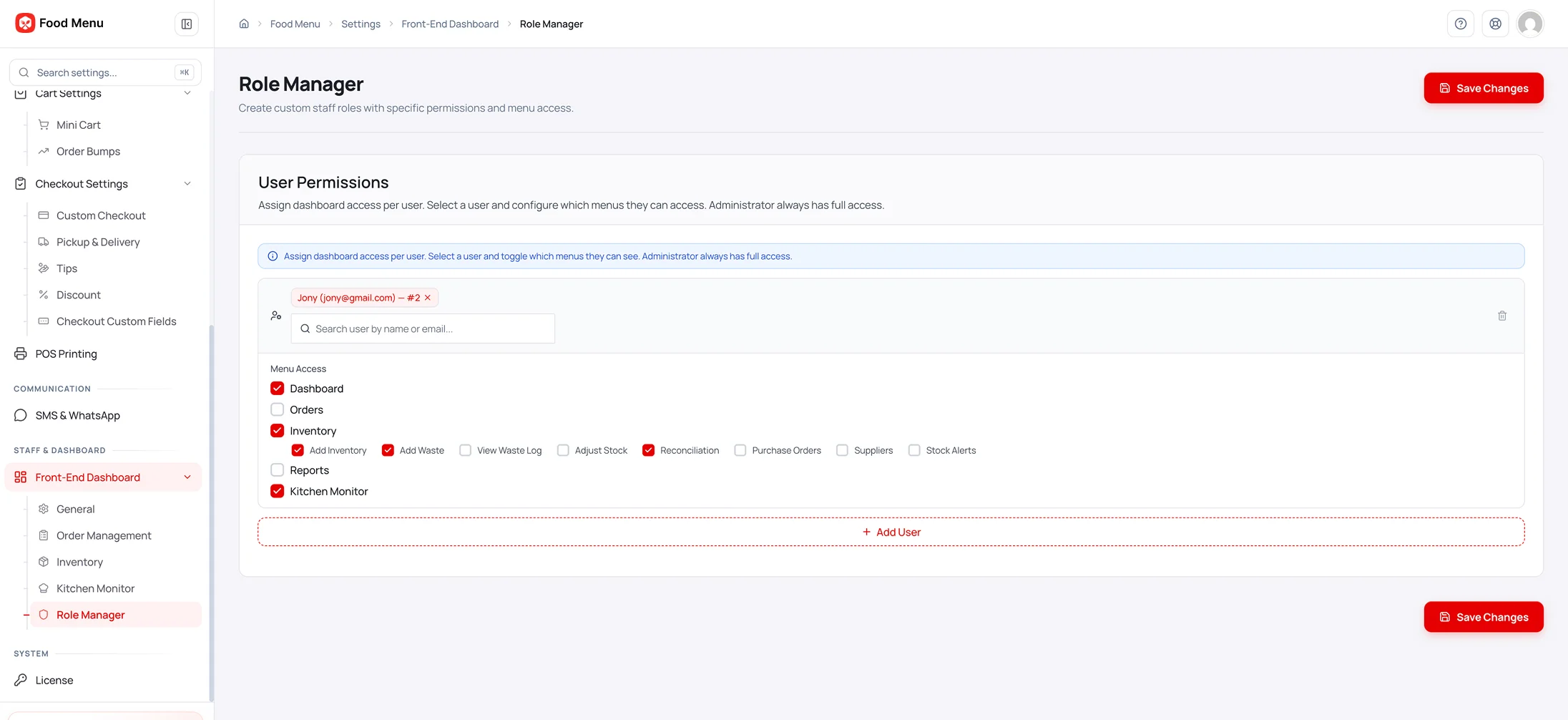Image resolution: width=1568 pixels, height=720 pixels.
Task: Click the Role Manager shield icon
Action: pos(44,615)
